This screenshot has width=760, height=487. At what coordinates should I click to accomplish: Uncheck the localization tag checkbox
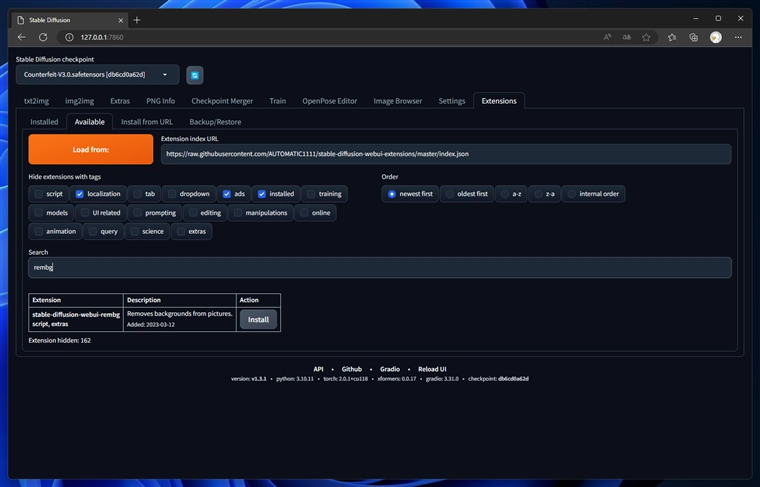[x=80, y=194]
